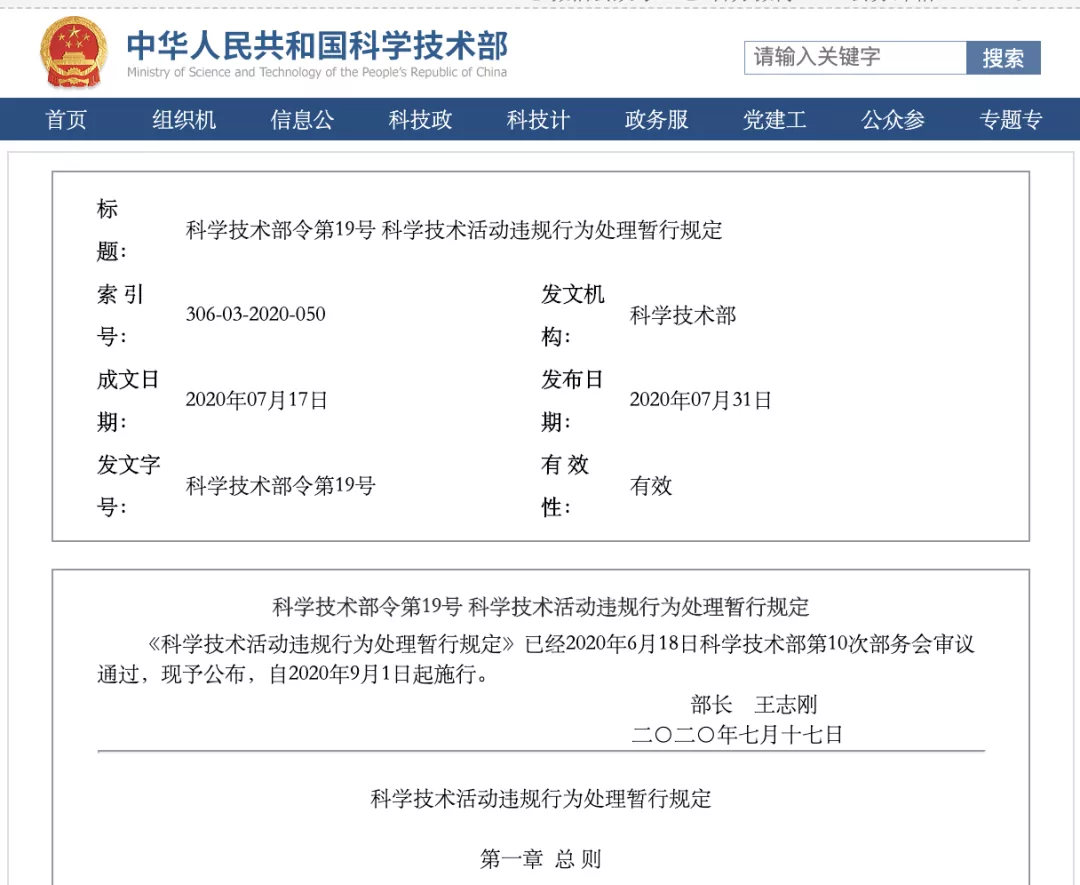Open the 公众参 navigation menu item
This screenshot has height=885, width=1080.
click(x=892, y=120)
